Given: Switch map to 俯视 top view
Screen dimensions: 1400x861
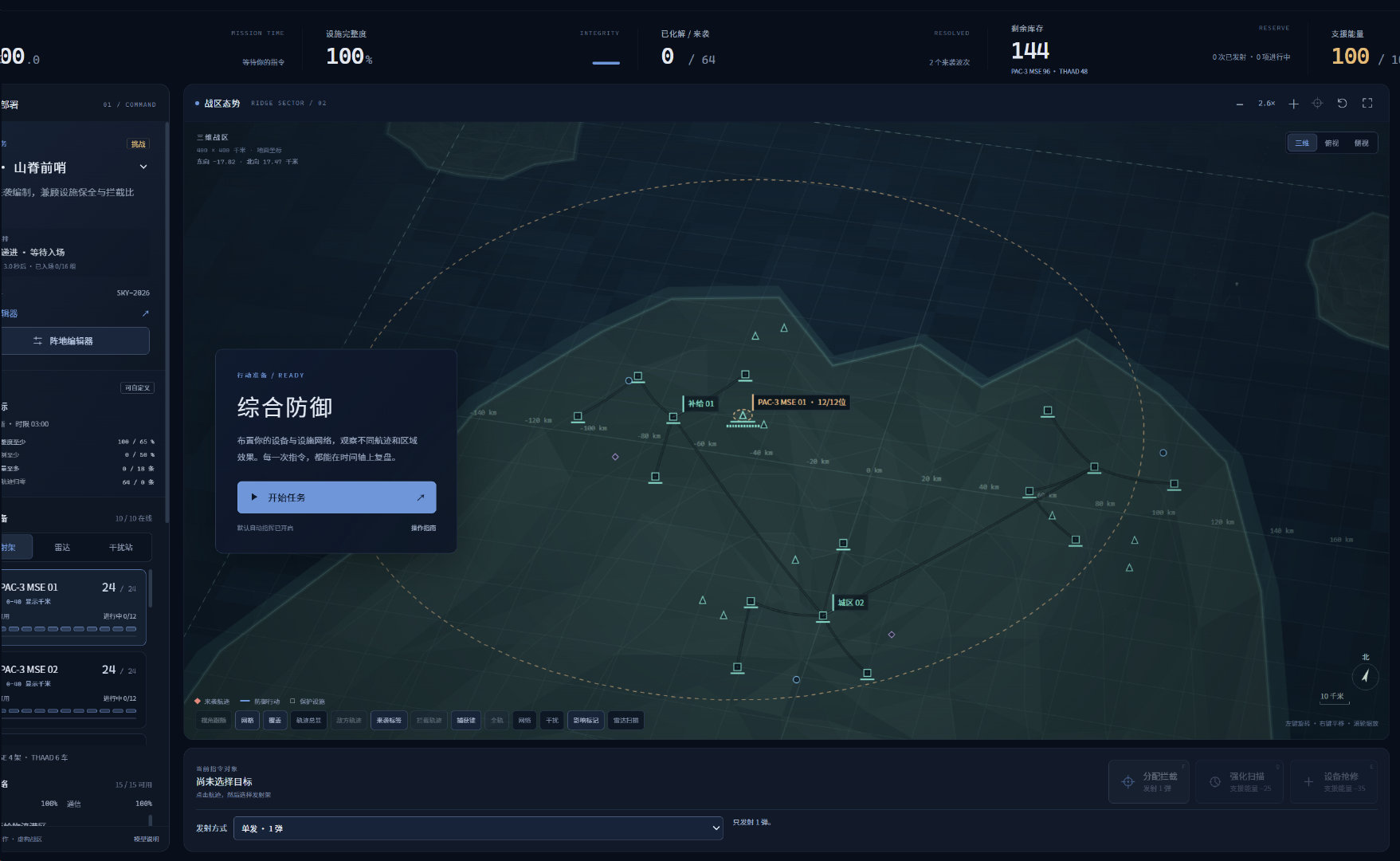Looking at the screenshot, I should [1331, 143].
